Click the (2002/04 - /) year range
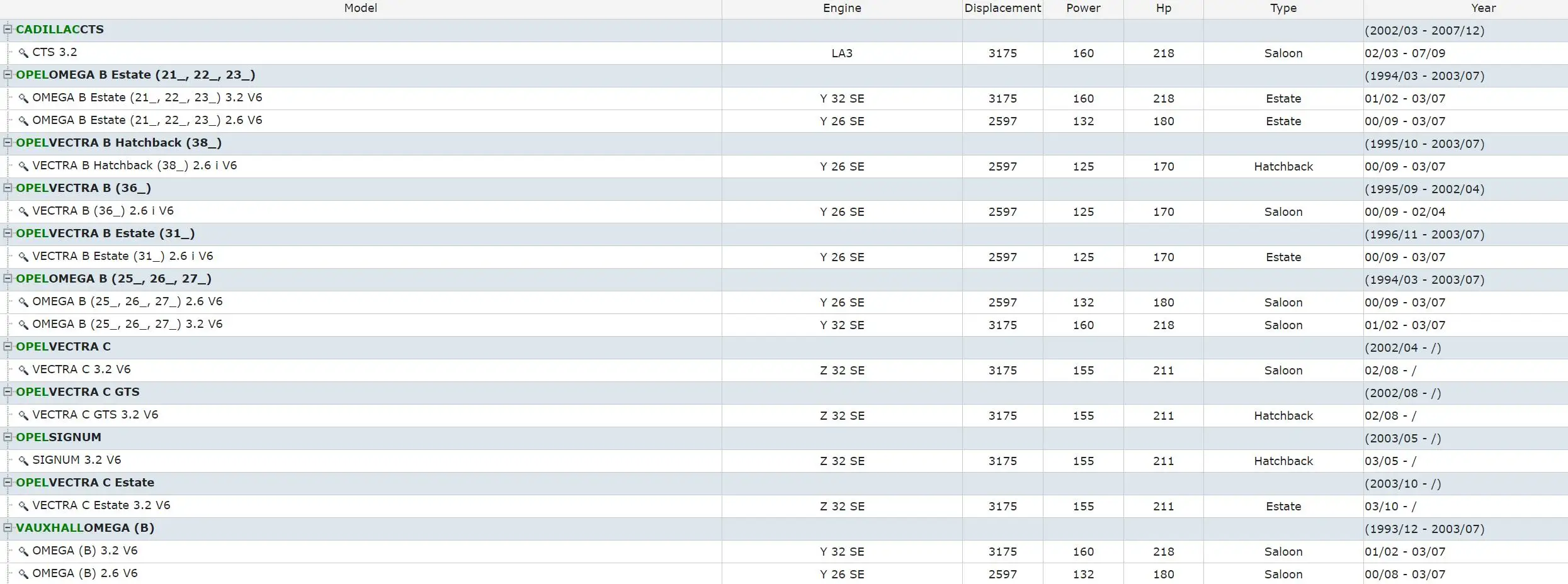This screenshot has height=584, width=1568. coord(1402,348)
